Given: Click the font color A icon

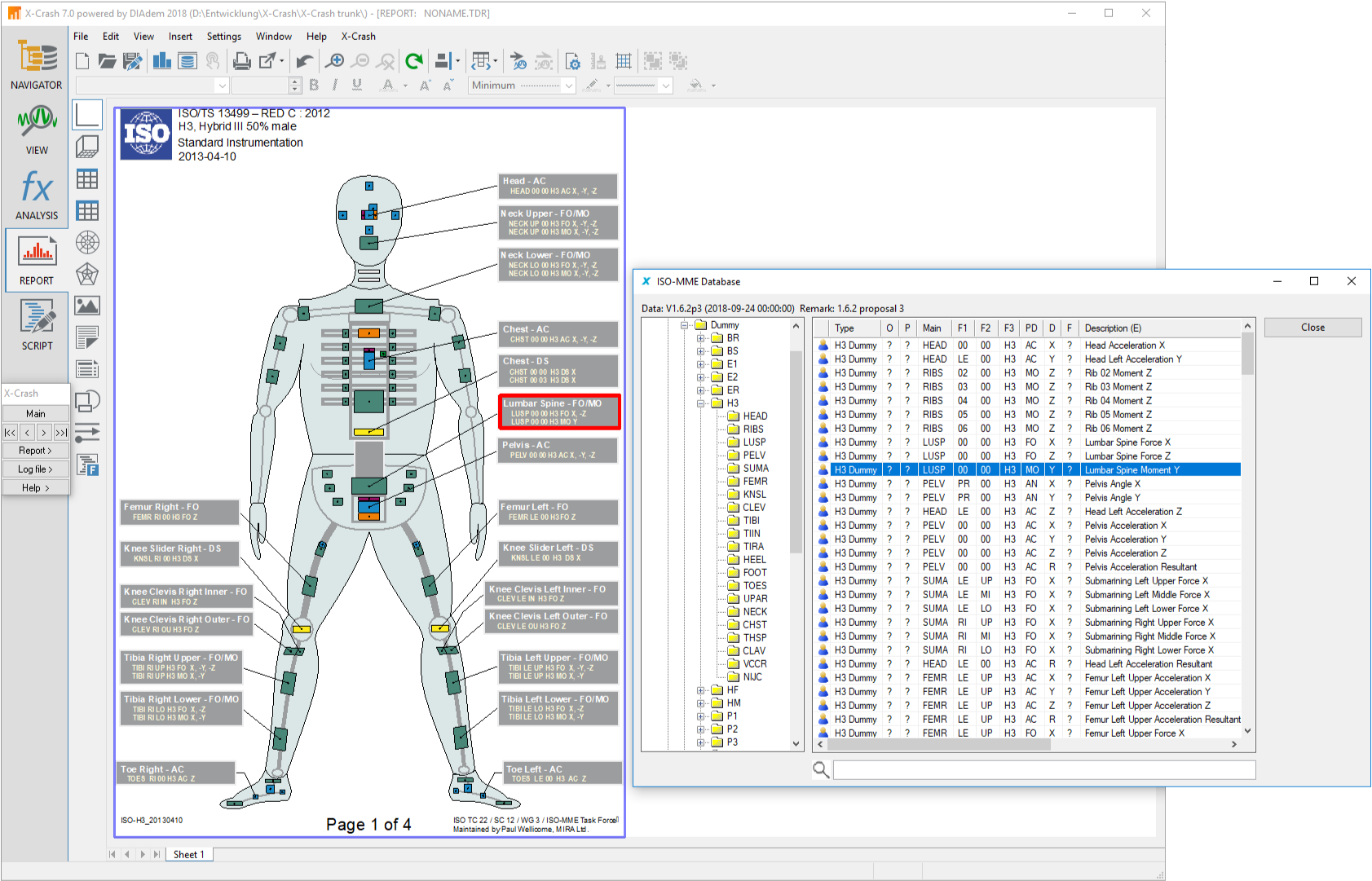Looking at the screenshot, I should coord(388,85).
